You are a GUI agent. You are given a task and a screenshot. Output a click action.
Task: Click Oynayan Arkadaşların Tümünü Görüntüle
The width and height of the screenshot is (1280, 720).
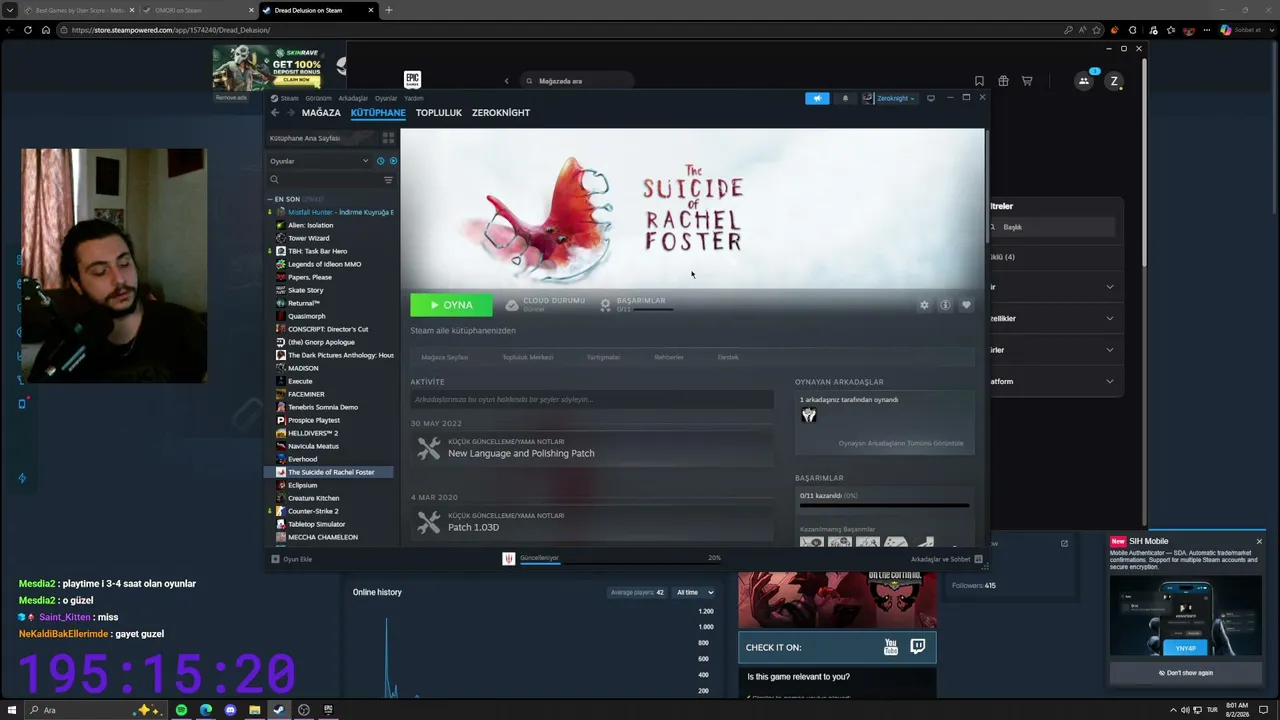(x=901, y=443)
